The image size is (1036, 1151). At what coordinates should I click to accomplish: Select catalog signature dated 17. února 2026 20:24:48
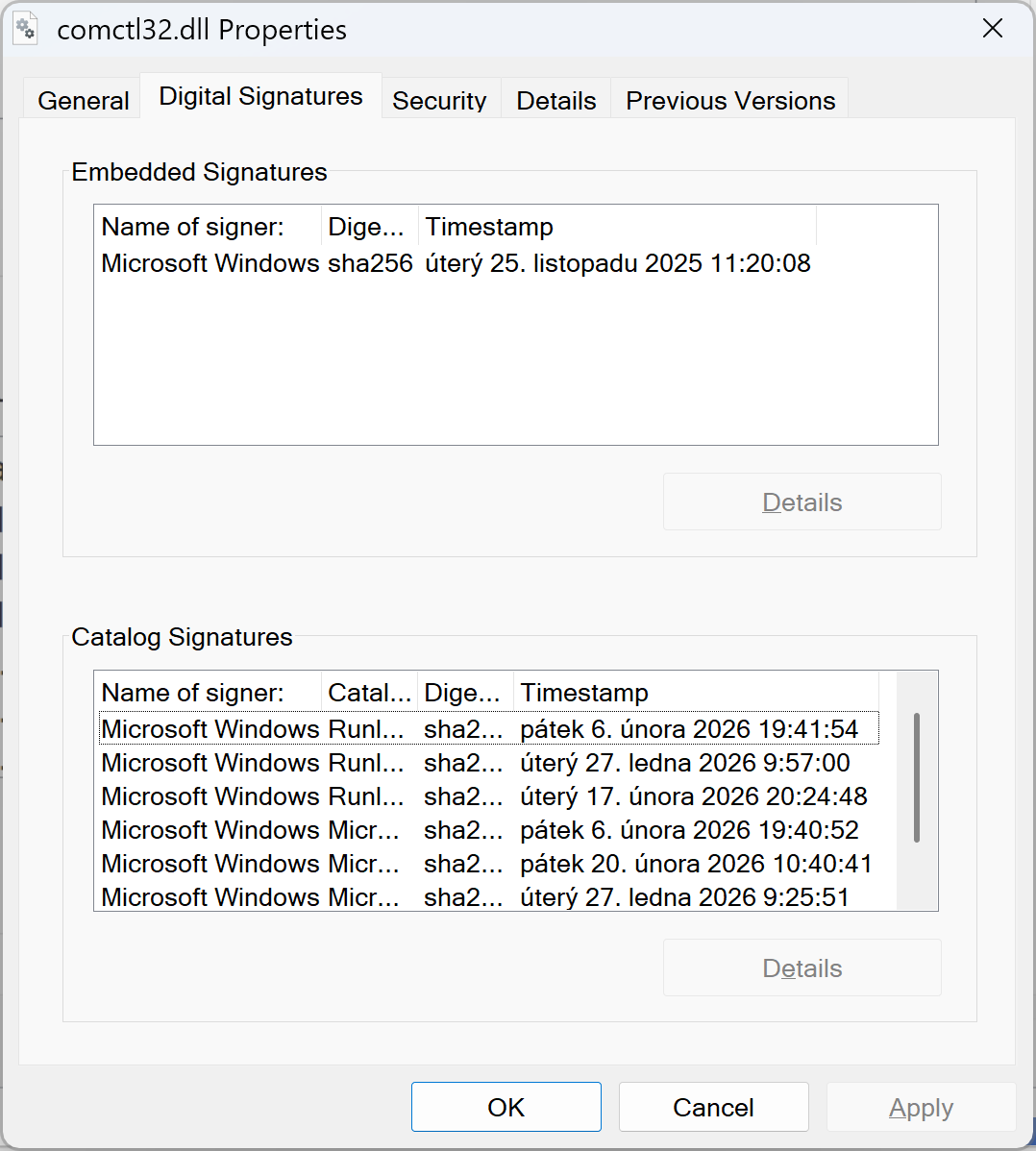coord(489,796)
